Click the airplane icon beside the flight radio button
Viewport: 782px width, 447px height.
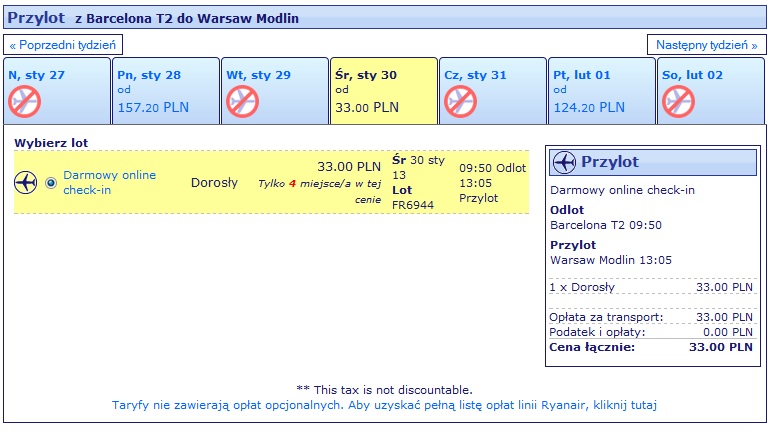[x=25, y=182]
